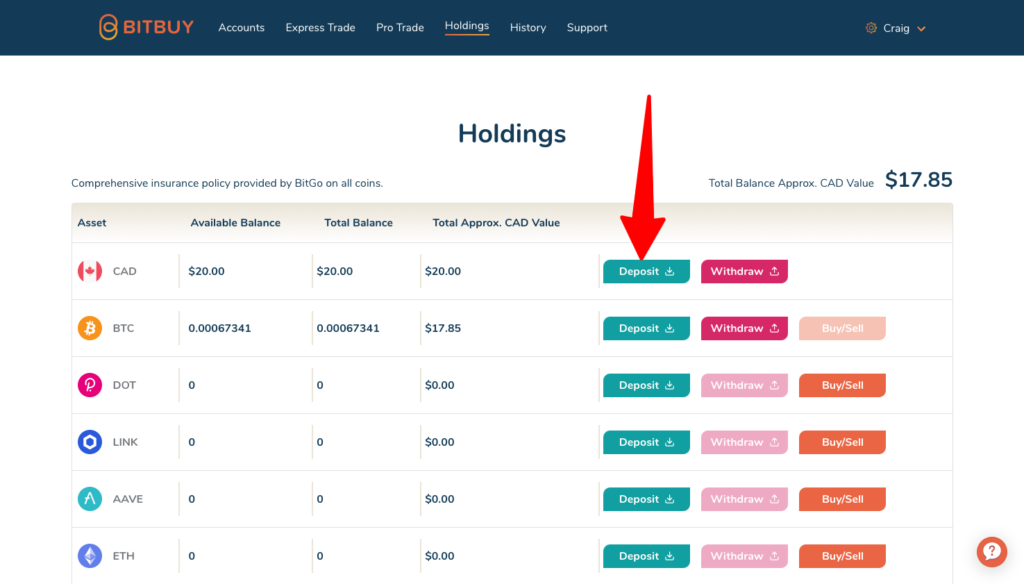
Task: Click Buy/Sell for AAVE
Action: [842, 498]
